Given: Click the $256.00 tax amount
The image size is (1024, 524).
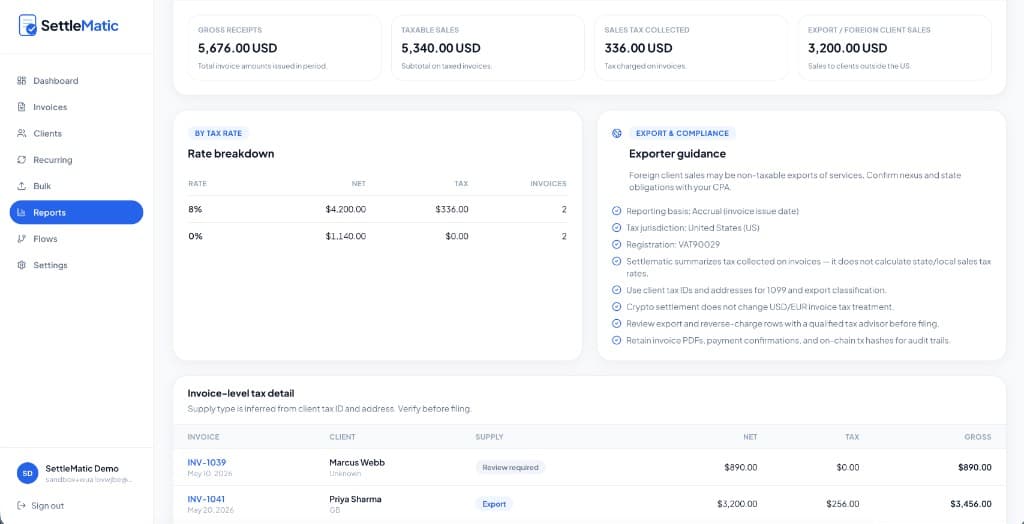Looking at the screenshot, I should (842, 504).
